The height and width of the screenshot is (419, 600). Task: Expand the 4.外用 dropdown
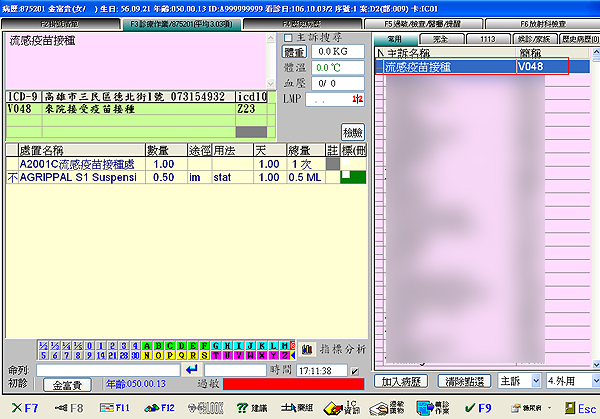click(570, 381)
